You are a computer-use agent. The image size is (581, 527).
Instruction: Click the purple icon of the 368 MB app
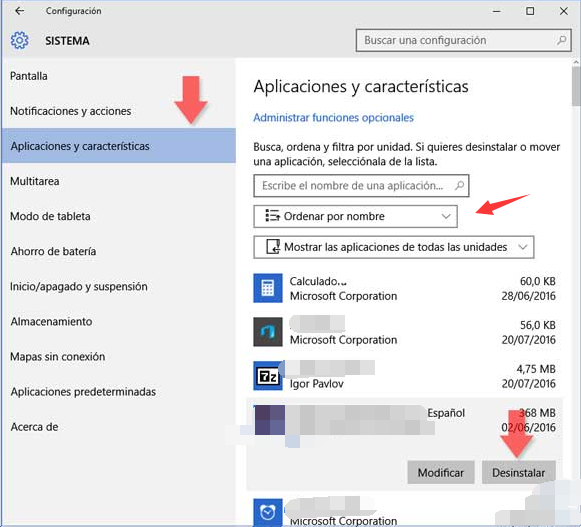point(270,420)
